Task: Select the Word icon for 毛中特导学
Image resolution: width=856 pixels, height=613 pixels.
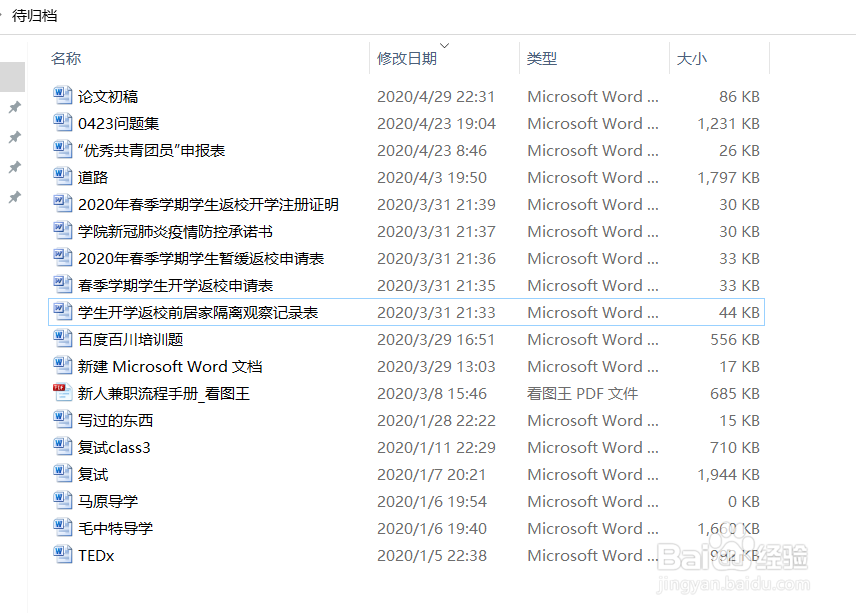Action: [62, 527]
